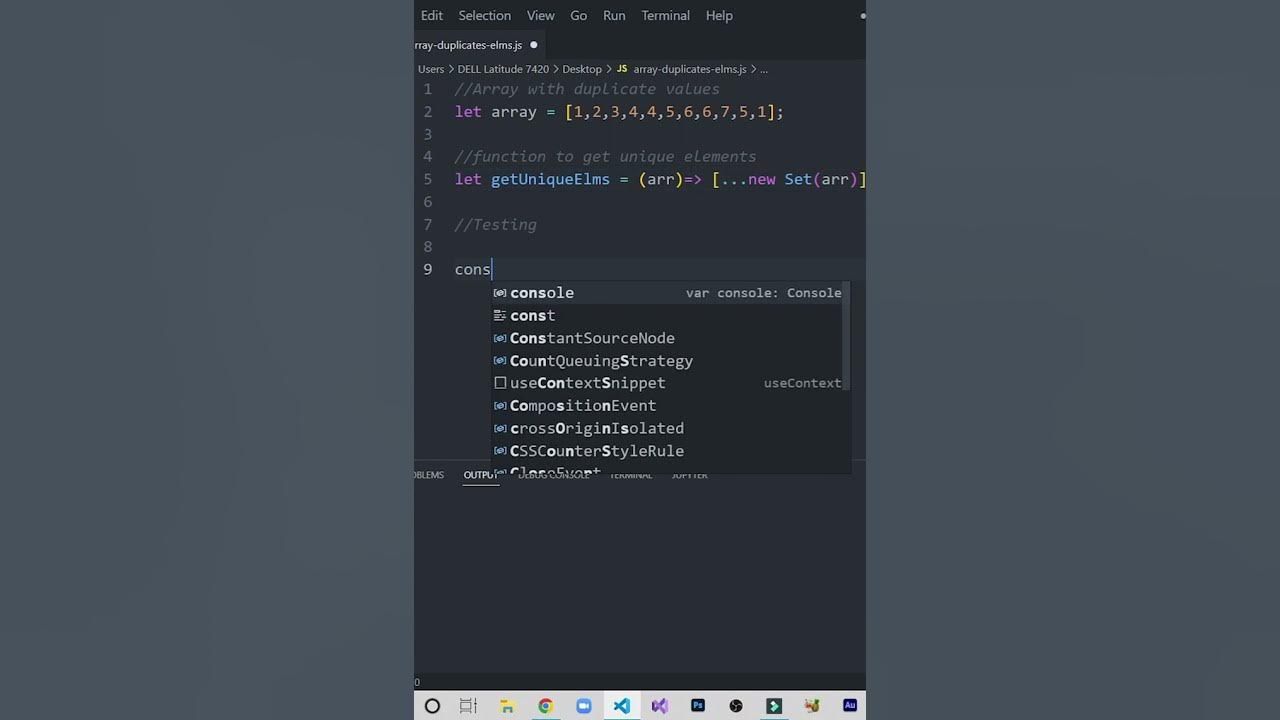Click the suggestion list scrollbar

point(848,336)
